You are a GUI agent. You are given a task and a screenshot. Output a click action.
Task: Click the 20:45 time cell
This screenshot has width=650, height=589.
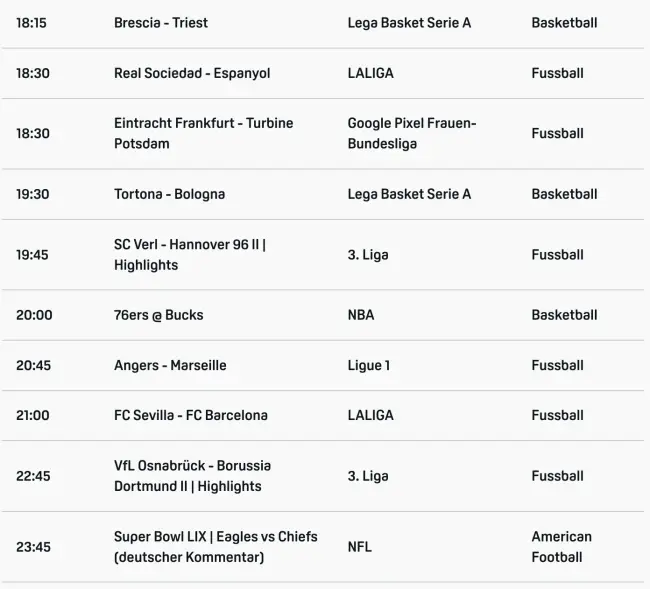pyautogui.click(x=33, y=365)
